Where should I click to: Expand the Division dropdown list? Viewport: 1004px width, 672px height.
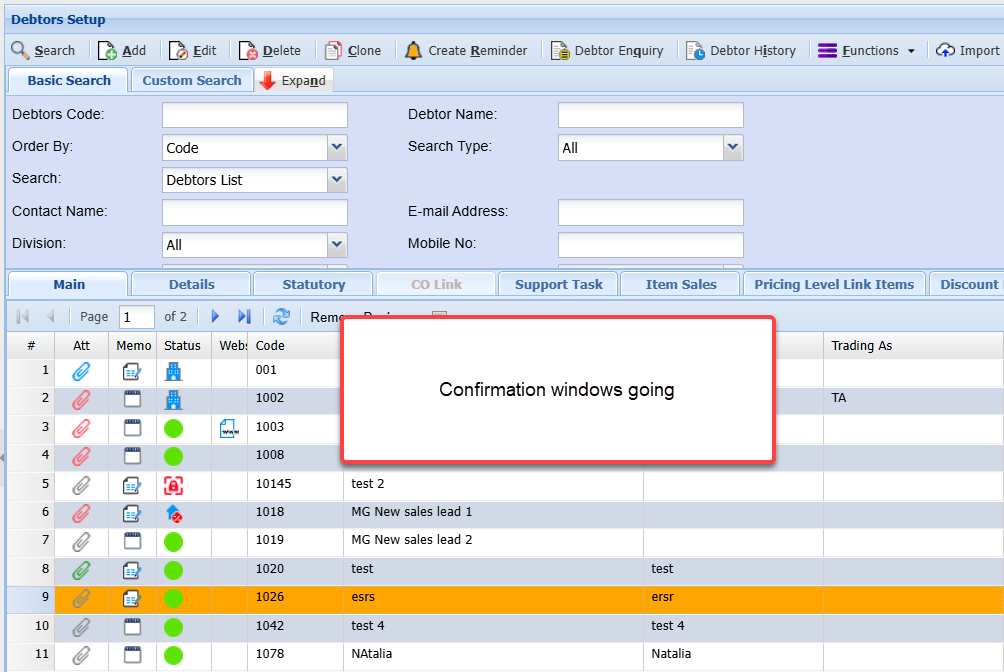pos(337,244)
